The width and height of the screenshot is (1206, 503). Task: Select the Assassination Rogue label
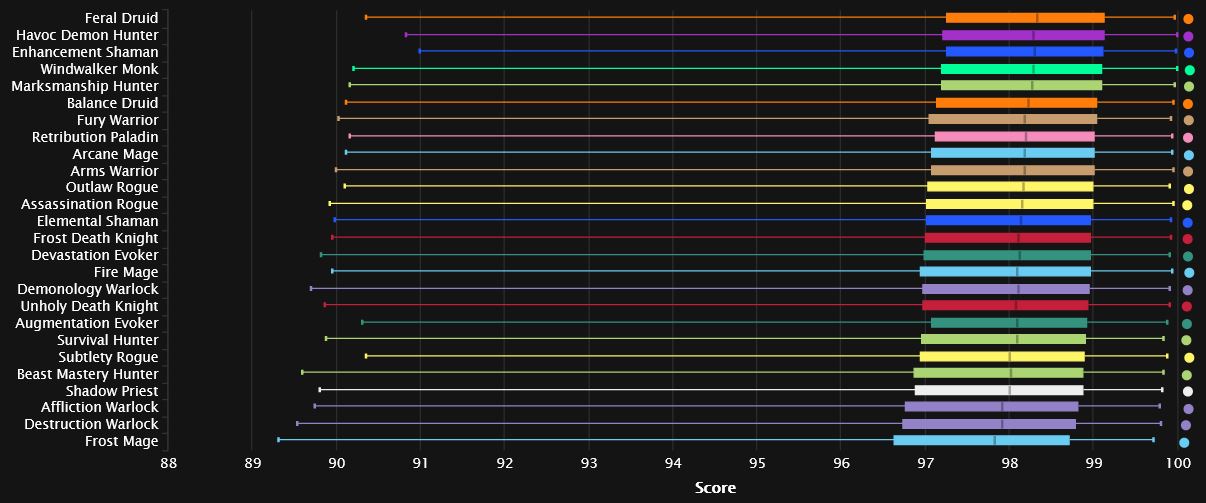pos(90,205)
